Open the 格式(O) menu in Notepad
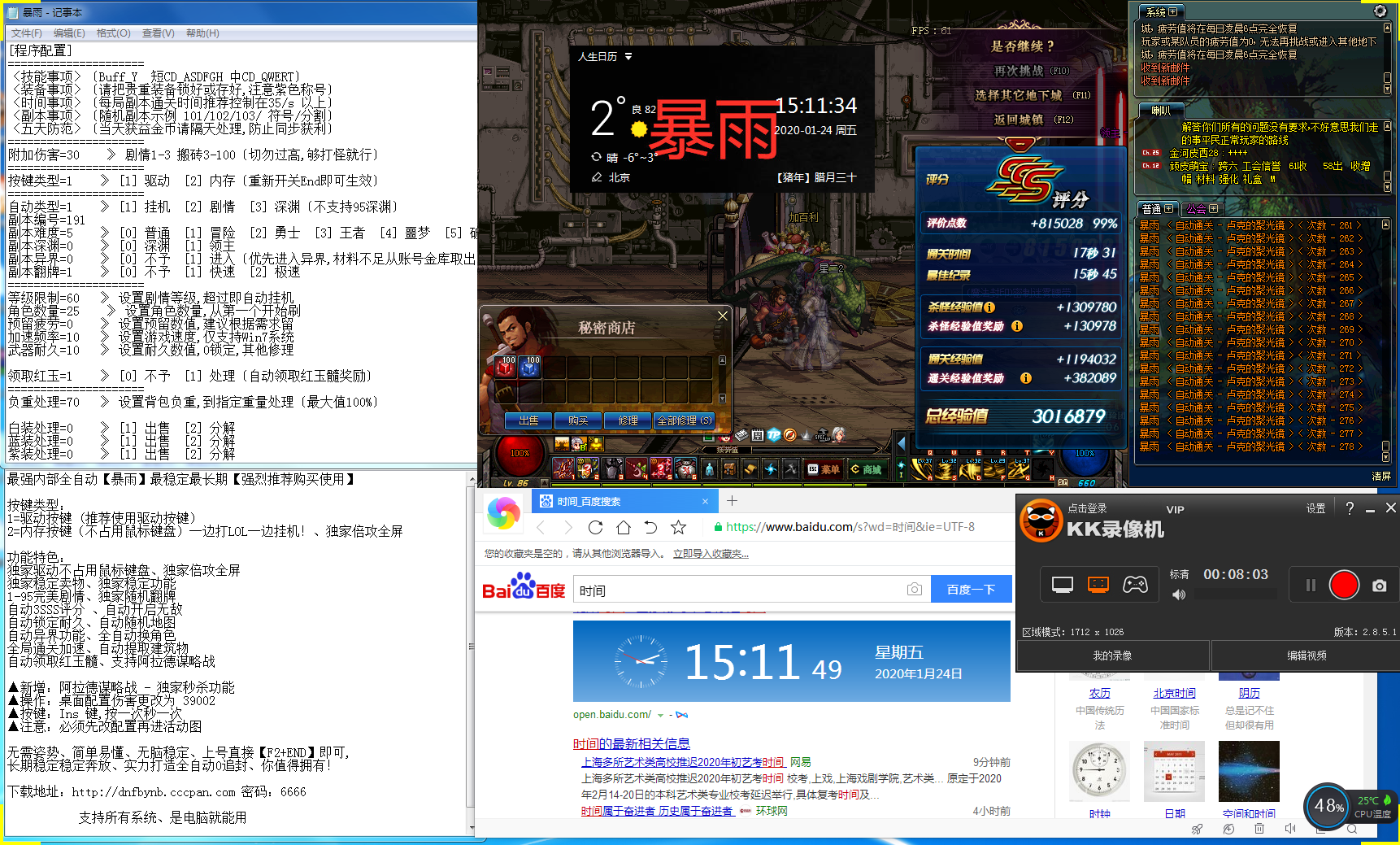 (x=113, y=33)
